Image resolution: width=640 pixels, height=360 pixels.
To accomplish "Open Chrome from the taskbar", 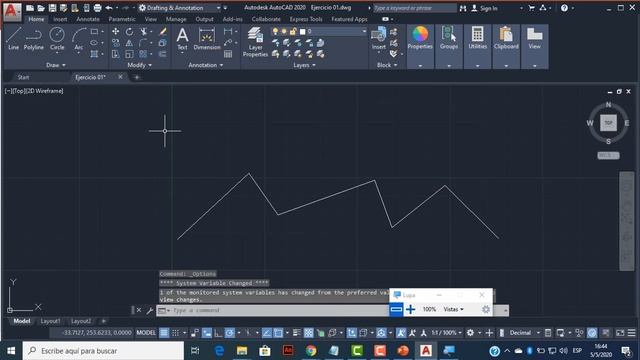I will pyautogui.click(x=311, y=351).
